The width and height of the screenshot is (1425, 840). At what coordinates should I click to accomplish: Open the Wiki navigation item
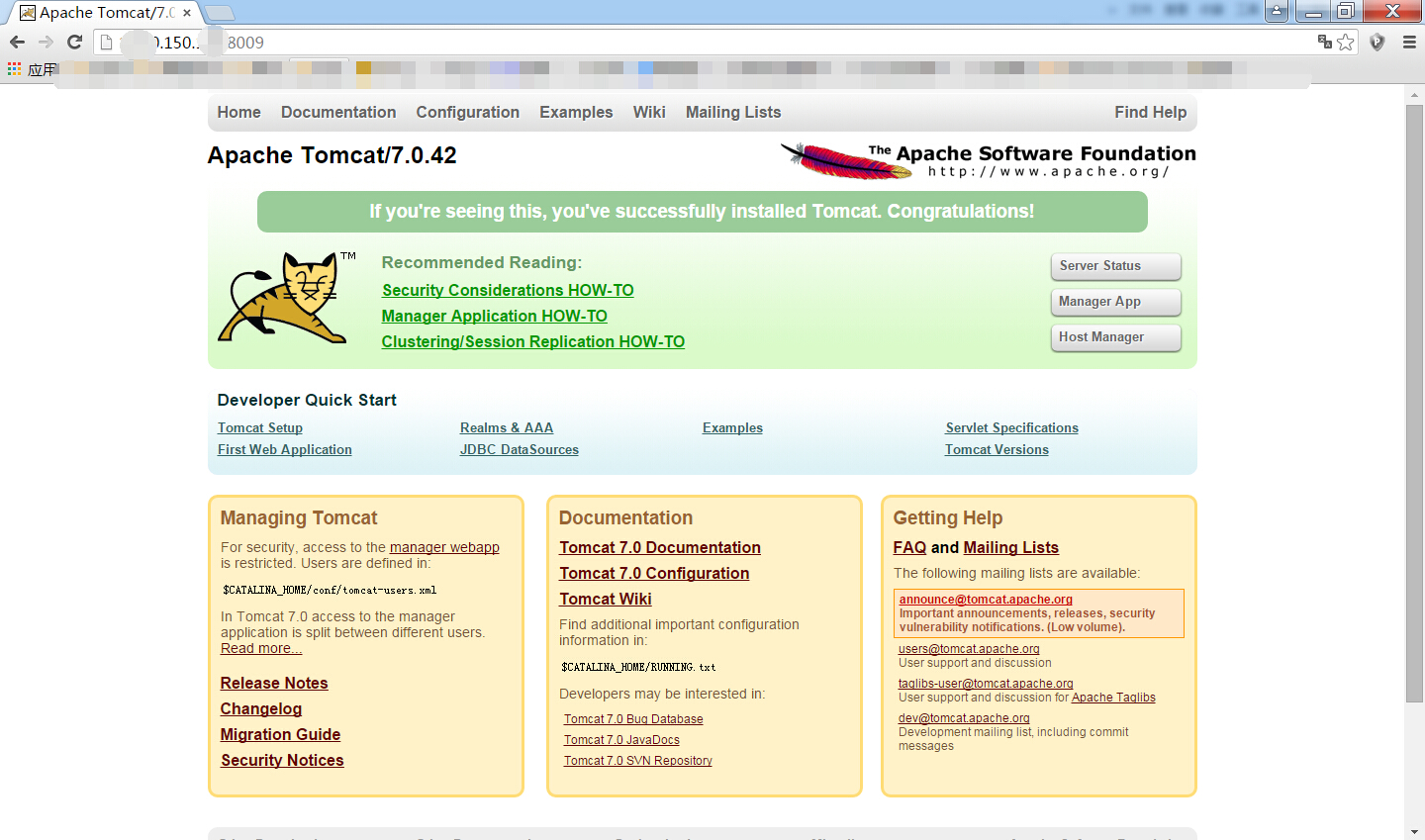[x=649, y=113]
